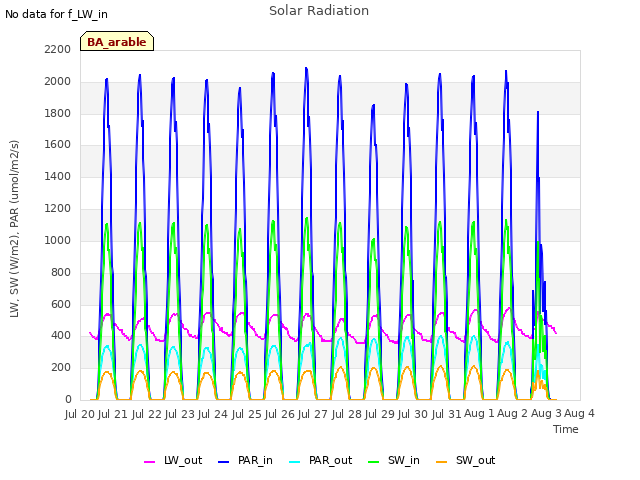
Task: Click the 1400 y-axis tick label
Action: [x=58, y=176]
